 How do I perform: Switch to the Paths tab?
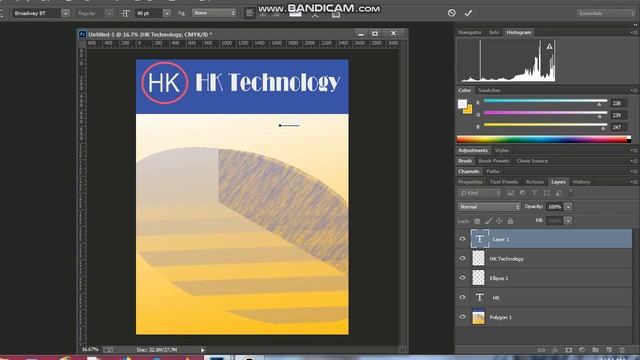click(493, 171)
